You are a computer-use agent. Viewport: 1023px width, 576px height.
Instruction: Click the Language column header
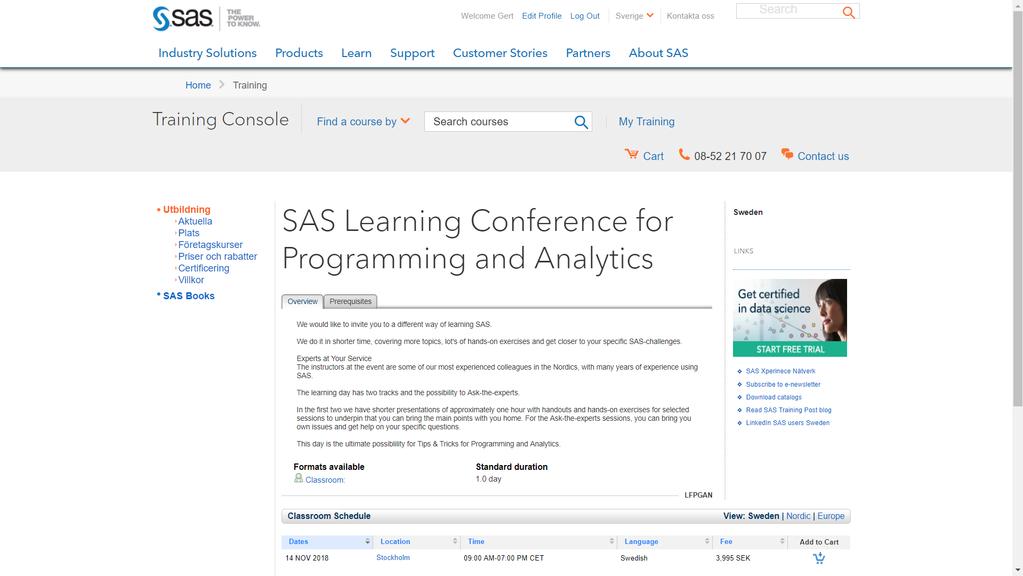pyautogui.click(x=665, y=541)
